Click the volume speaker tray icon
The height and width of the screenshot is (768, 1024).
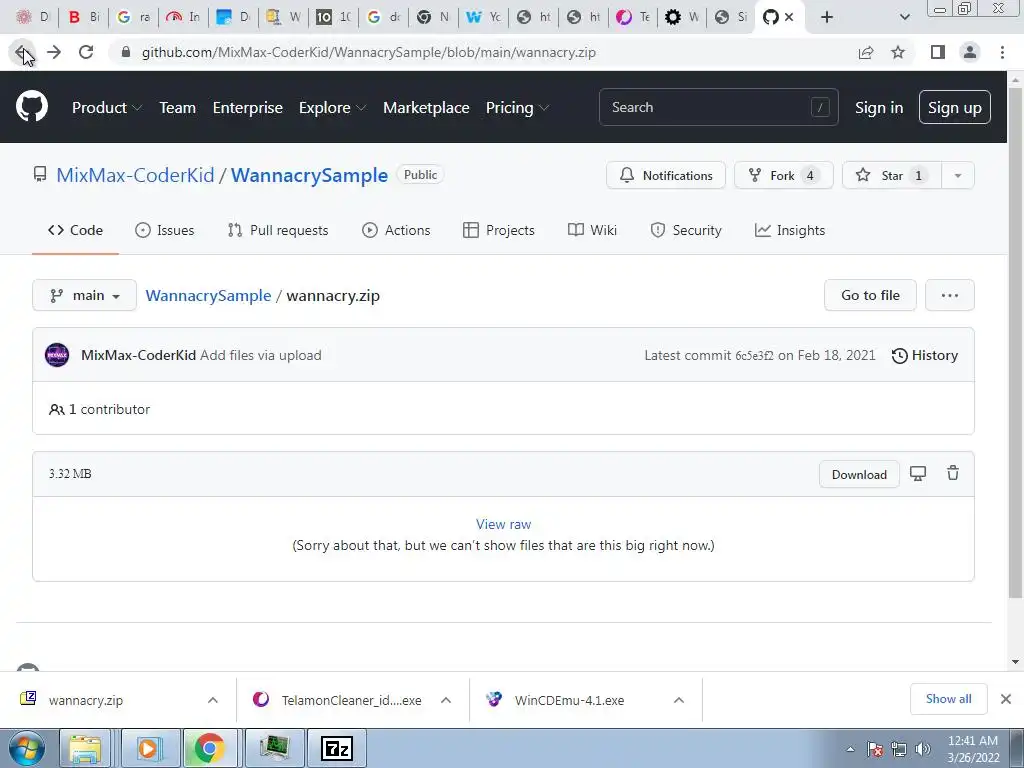[923, 749]
